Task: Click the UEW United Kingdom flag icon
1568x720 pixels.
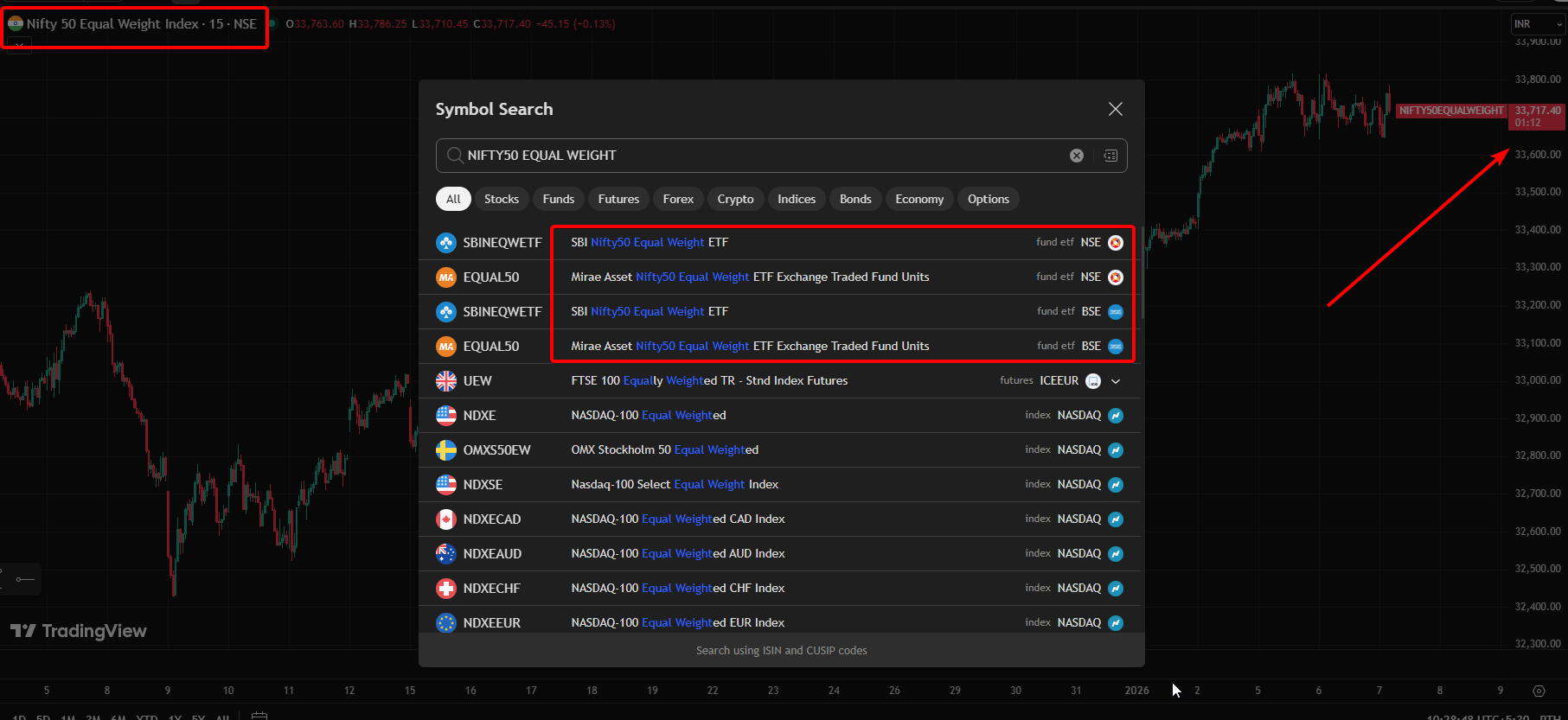Action: coord(446,381)
